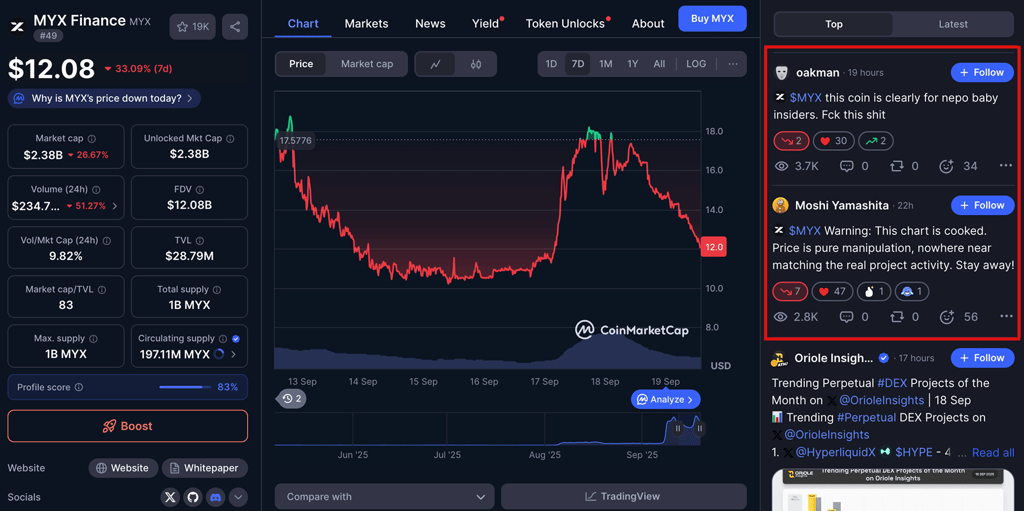
Task: Follow oakman
Action: pyautogui.click(x=982, y=73)
